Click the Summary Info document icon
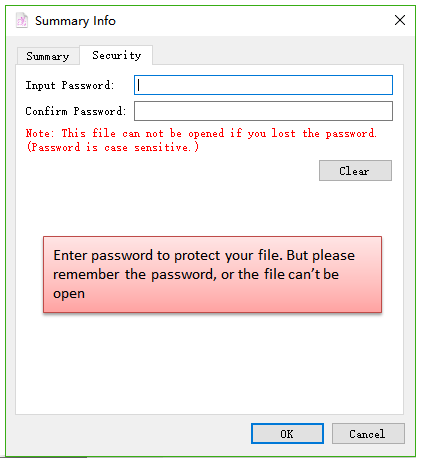 point(22,20)
